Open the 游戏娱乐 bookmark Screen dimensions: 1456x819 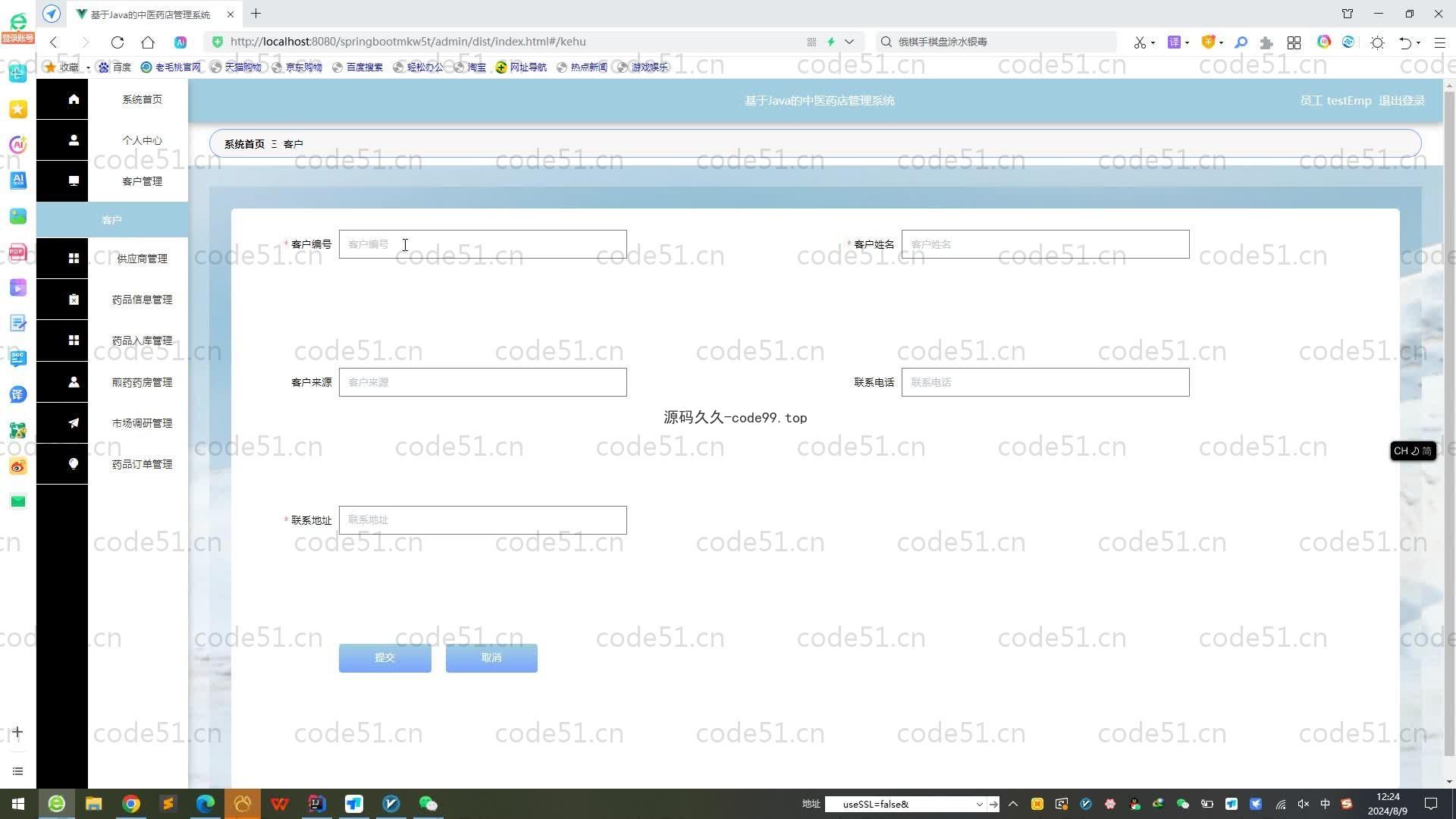point(642,67)
